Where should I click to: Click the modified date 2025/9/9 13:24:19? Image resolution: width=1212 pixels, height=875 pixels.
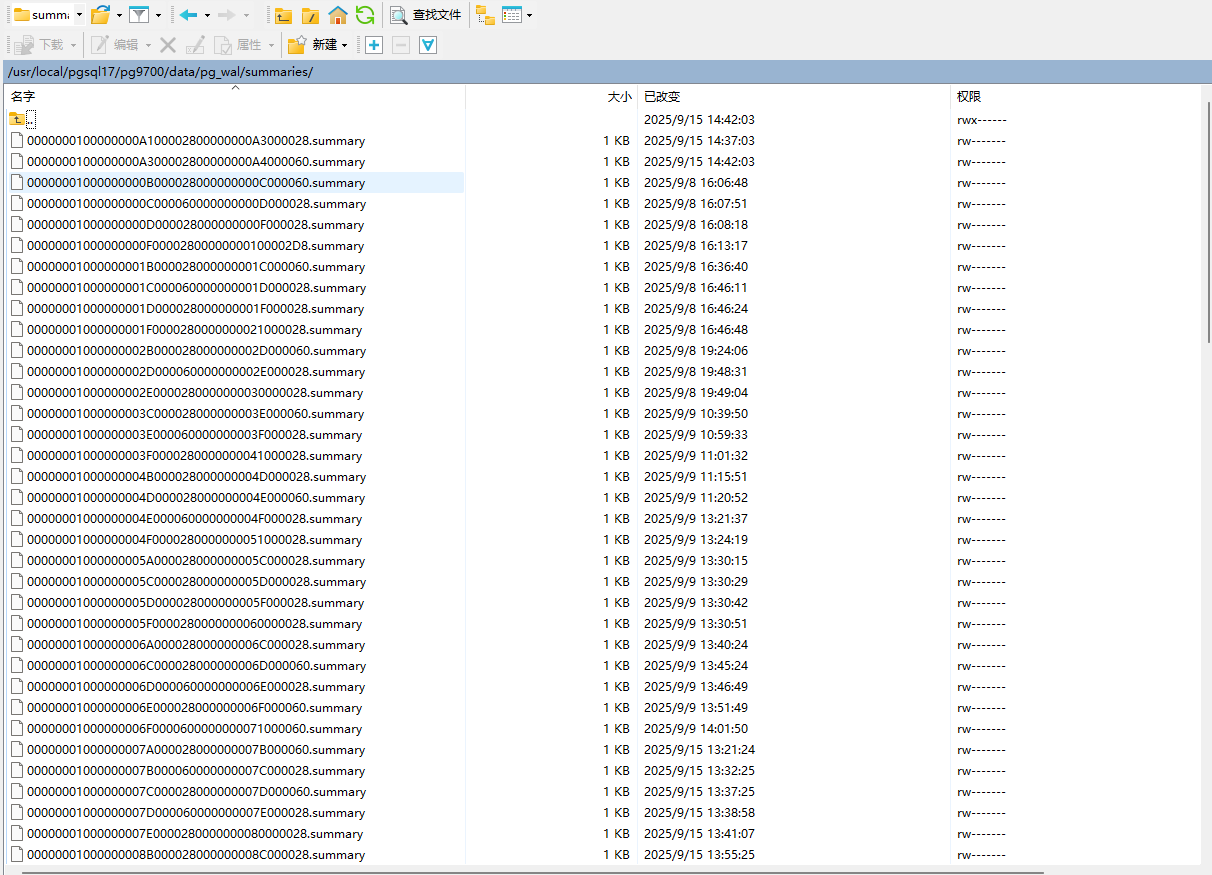point(696,540)
